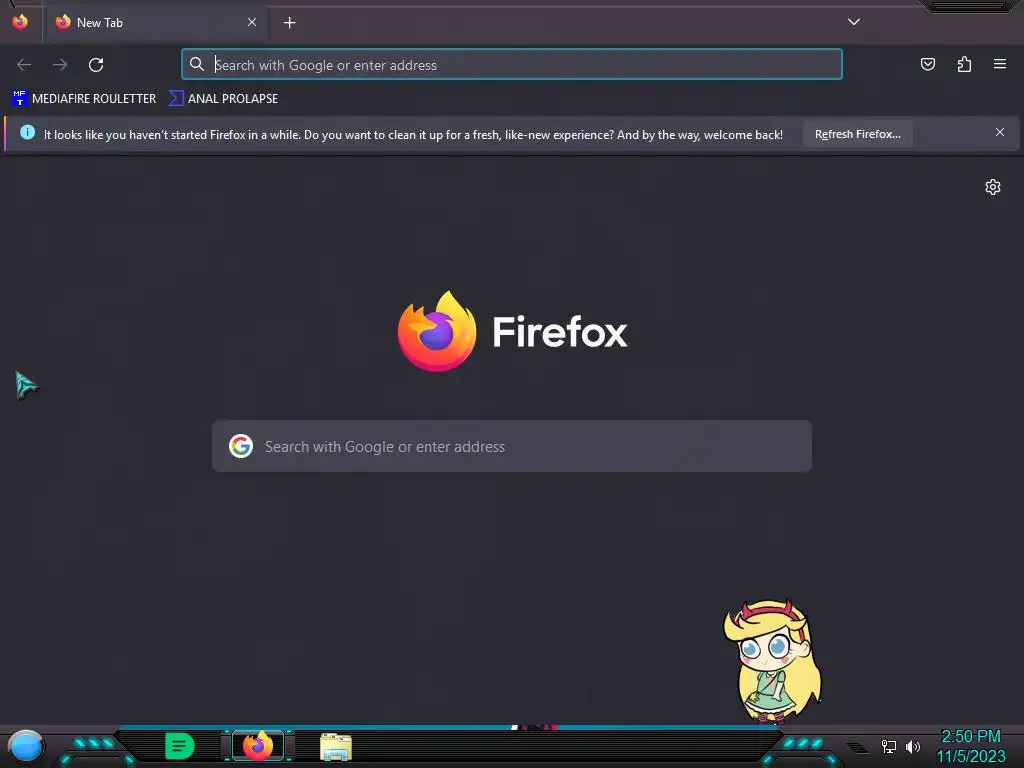Image resolution: width=1024 pixels, height=768 pixels.
Task: Click the info icon in notification bar
Action: (x=27, y=133)
